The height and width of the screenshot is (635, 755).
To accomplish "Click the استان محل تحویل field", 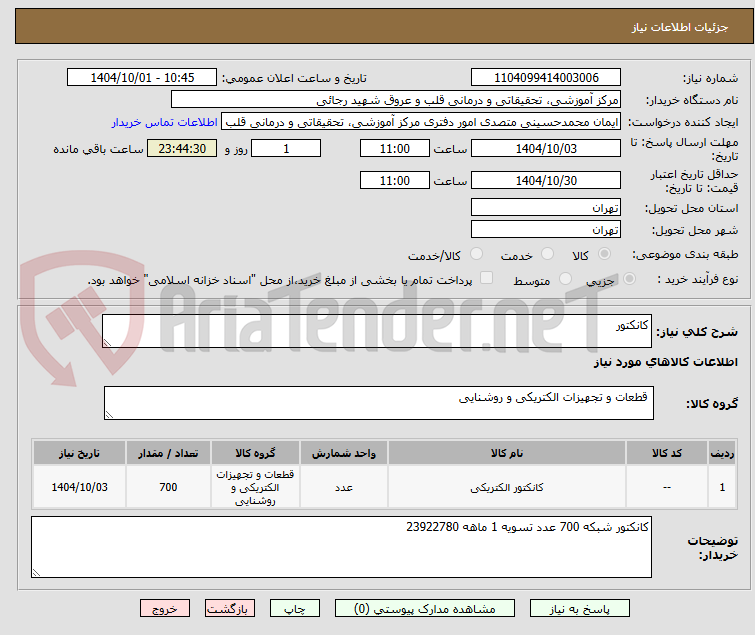I will (546, 207).
